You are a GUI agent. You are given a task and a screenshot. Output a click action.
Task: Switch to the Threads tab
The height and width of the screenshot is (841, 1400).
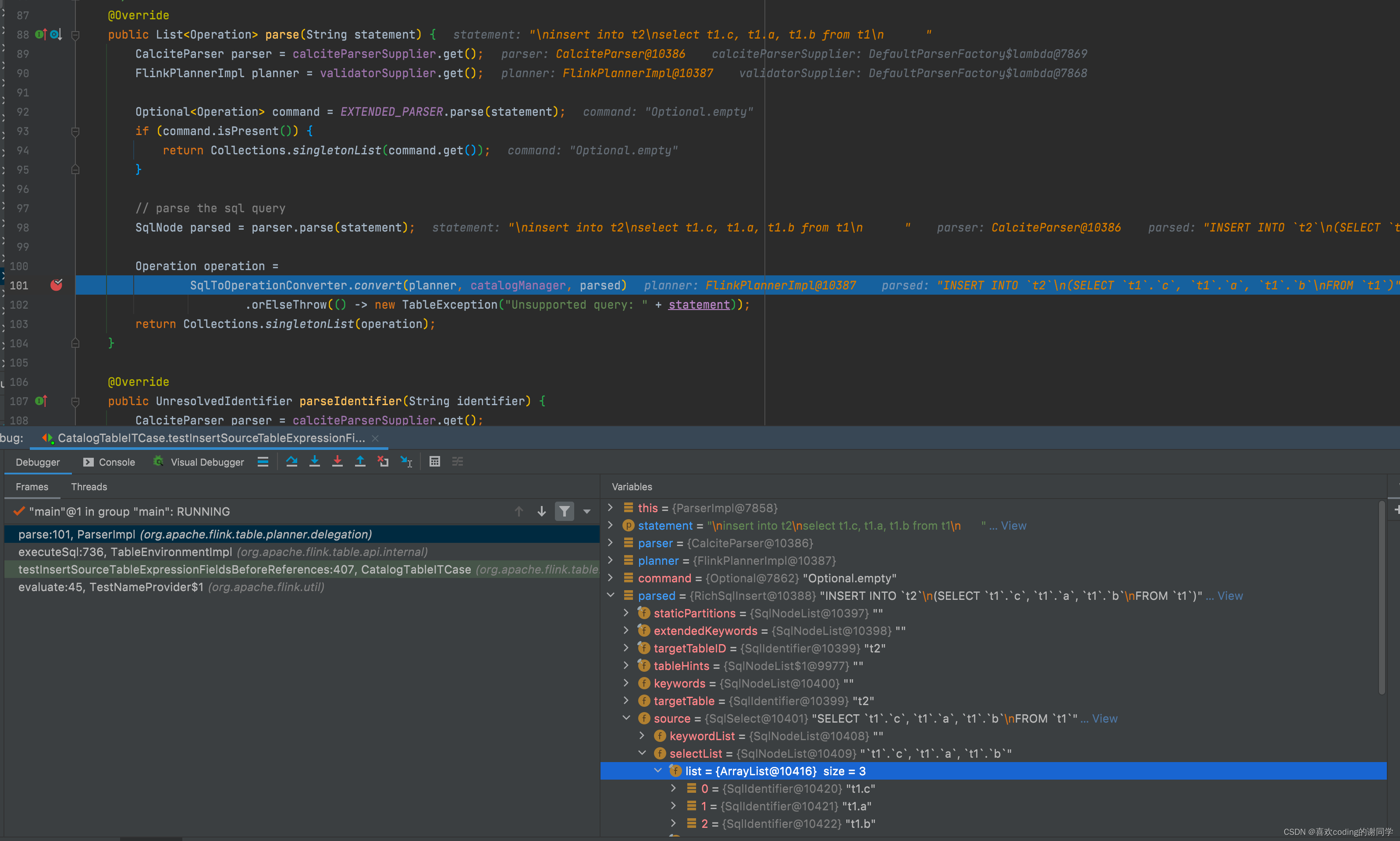(x=89, y=486)
